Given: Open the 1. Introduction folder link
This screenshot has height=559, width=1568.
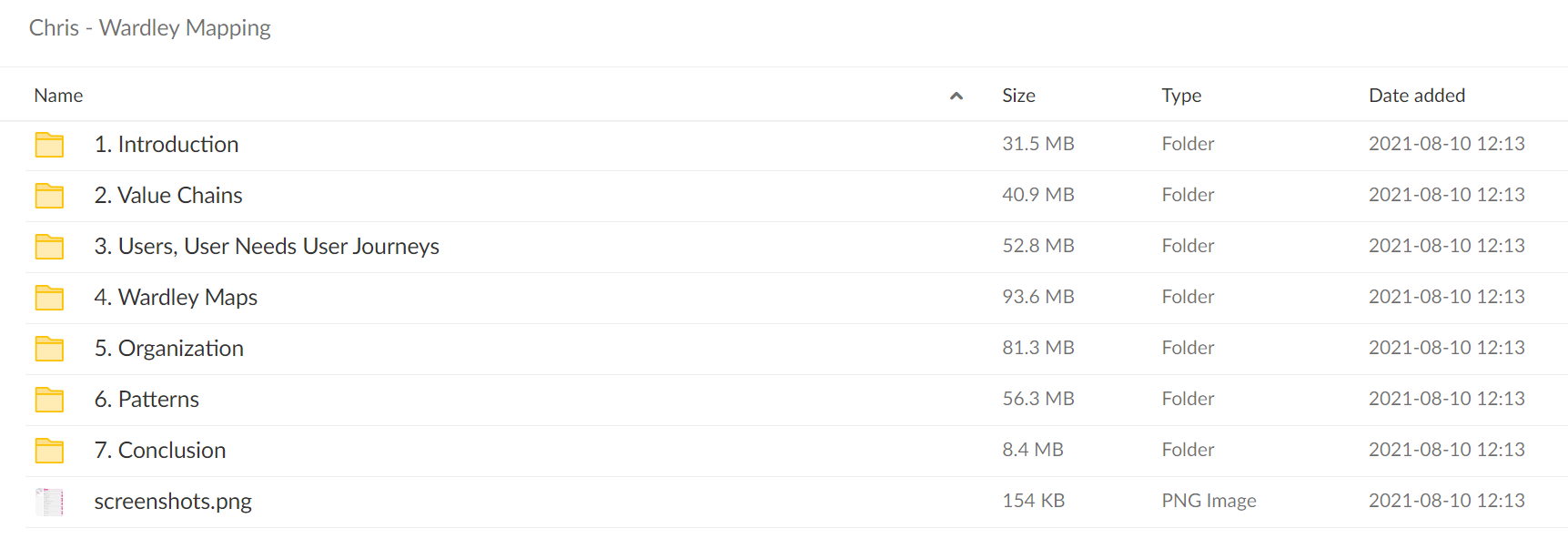Looking at the screenshot, I should click(x=167, y=145).
